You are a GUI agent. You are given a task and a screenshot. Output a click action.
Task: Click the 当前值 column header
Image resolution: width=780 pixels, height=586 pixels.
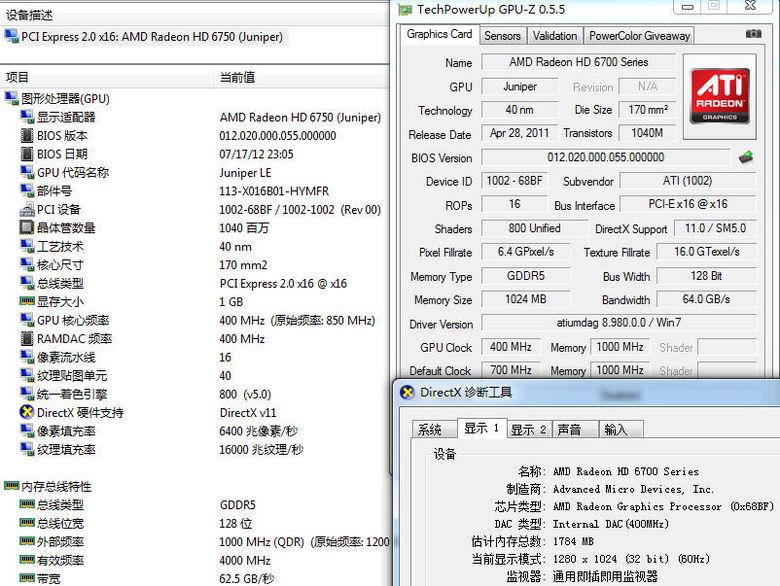click(301, 77)
